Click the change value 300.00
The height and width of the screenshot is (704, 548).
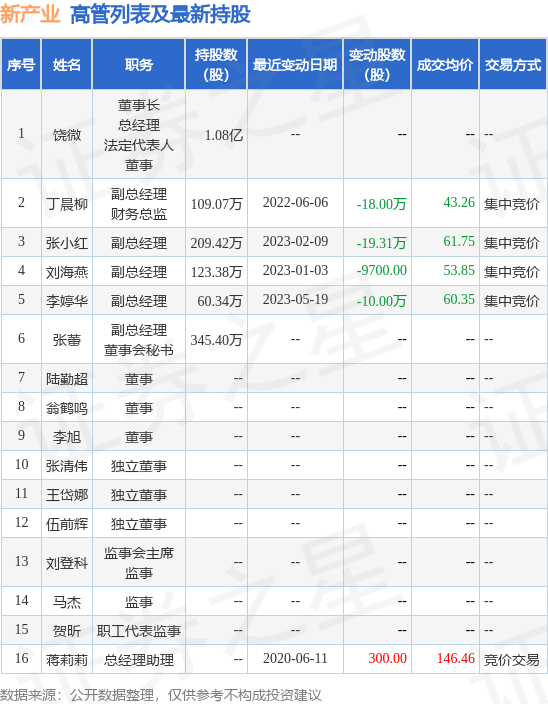click(x=387, y=658)
